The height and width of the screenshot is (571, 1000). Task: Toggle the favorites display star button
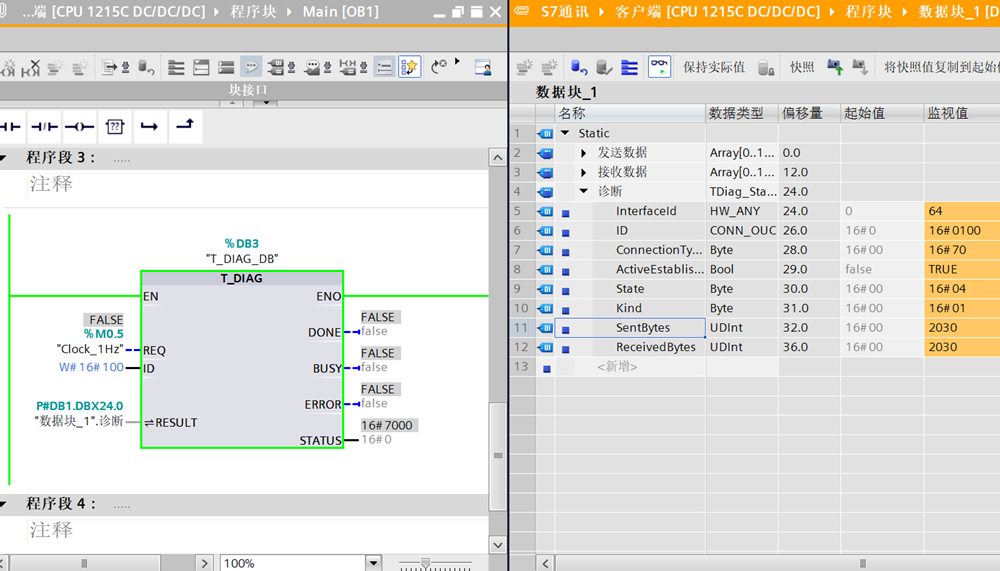410,67
